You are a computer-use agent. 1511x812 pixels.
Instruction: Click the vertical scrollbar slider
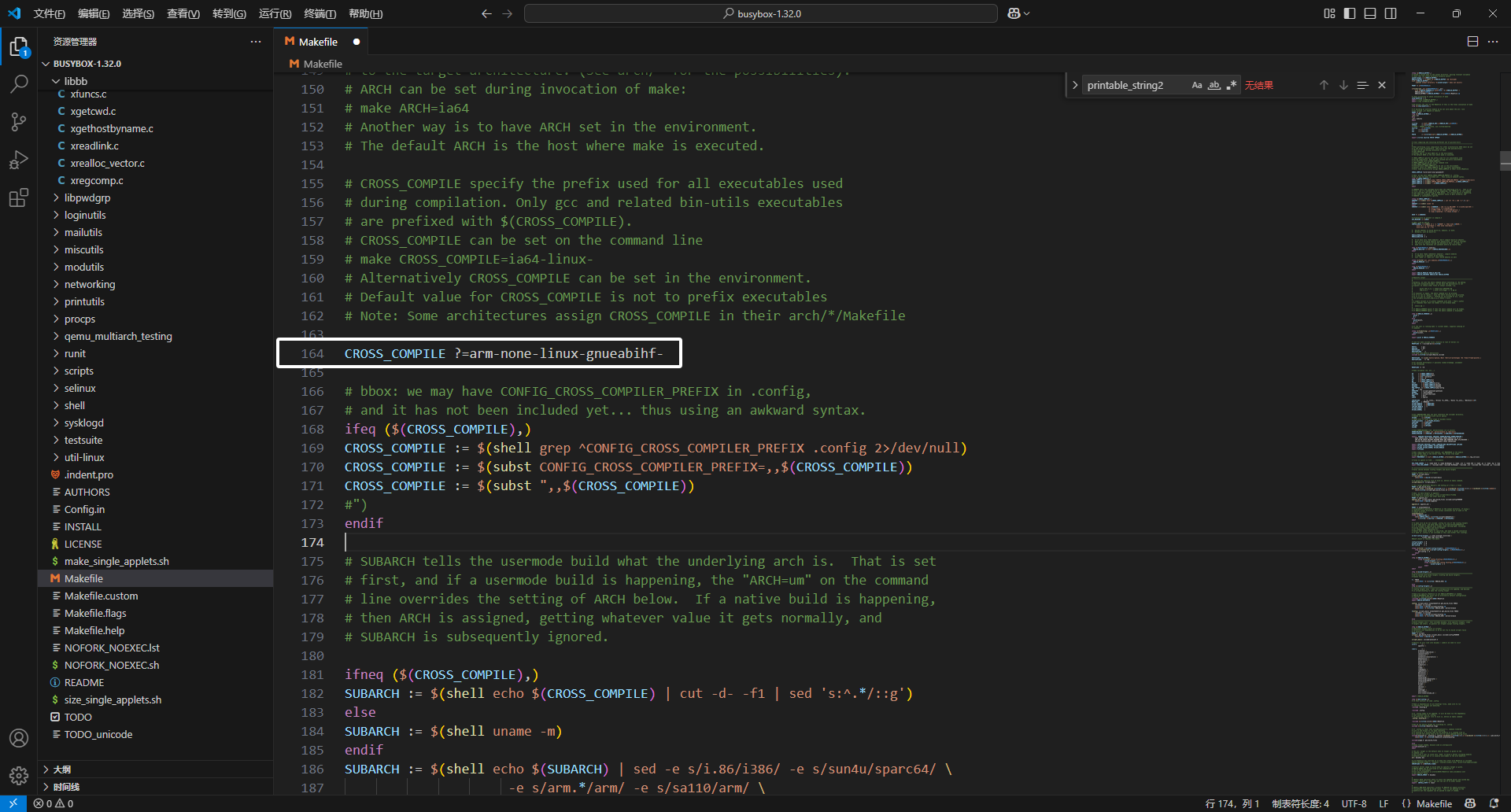click(1505, 161)
